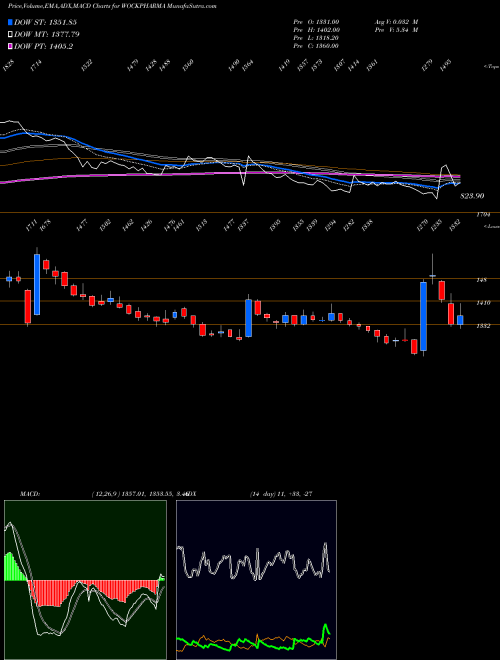This screenshot has height=660, width=500.
Task: Click the 1794 axis label
Action: click(483, 215)
